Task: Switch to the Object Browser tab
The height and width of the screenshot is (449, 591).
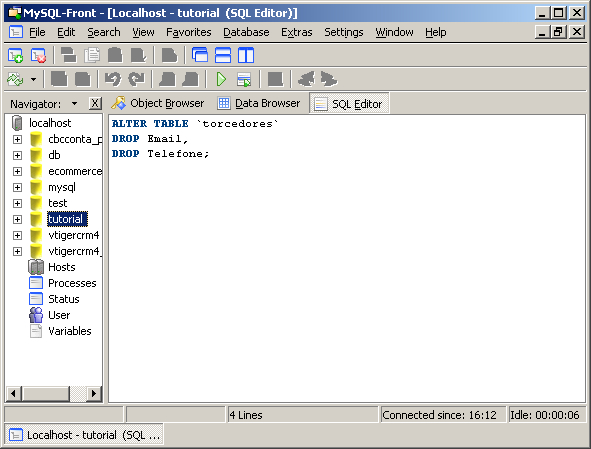Action: 158,103
